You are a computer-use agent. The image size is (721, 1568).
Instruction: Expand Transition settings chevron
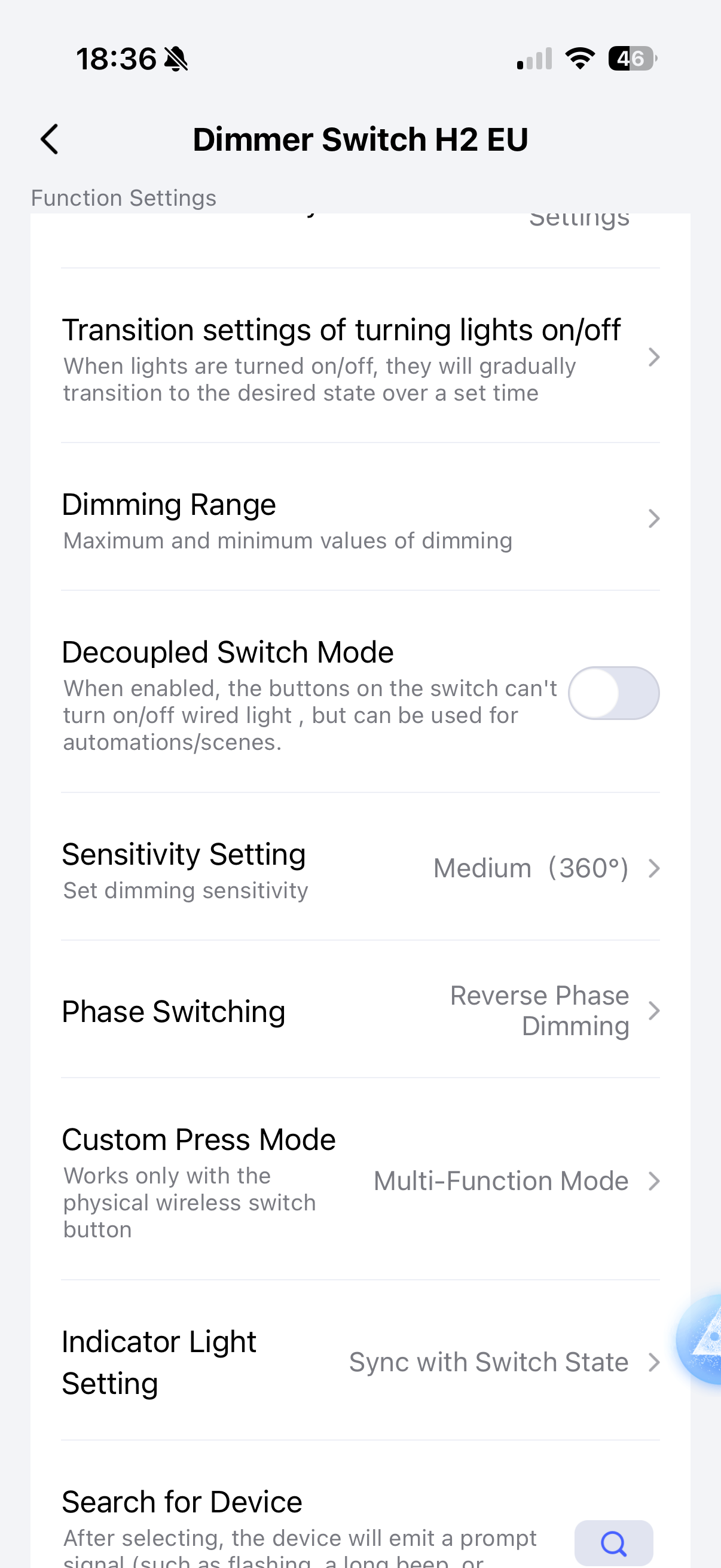(653, 356)
